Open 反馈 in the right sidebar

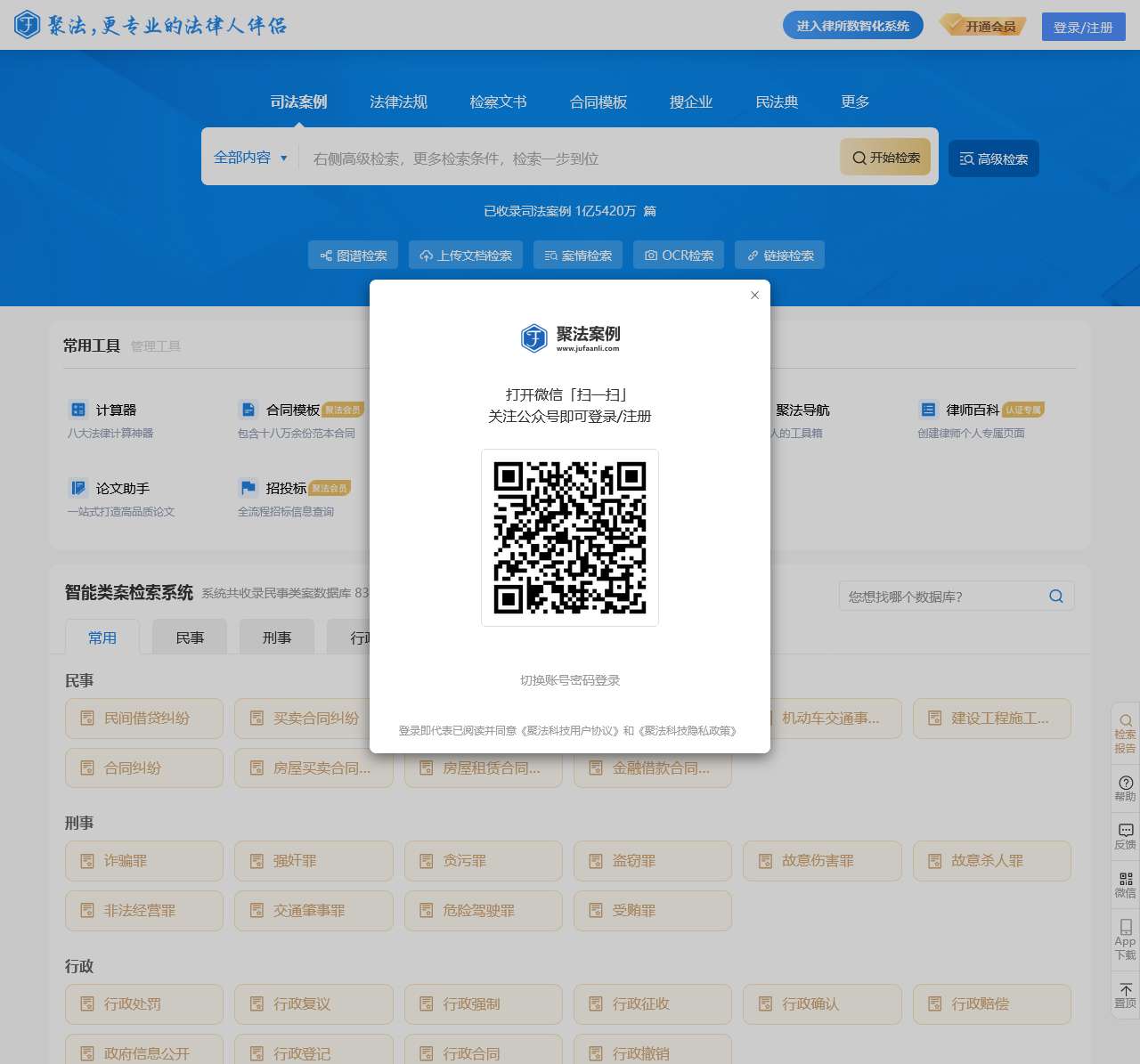[x=1125, y=837]
